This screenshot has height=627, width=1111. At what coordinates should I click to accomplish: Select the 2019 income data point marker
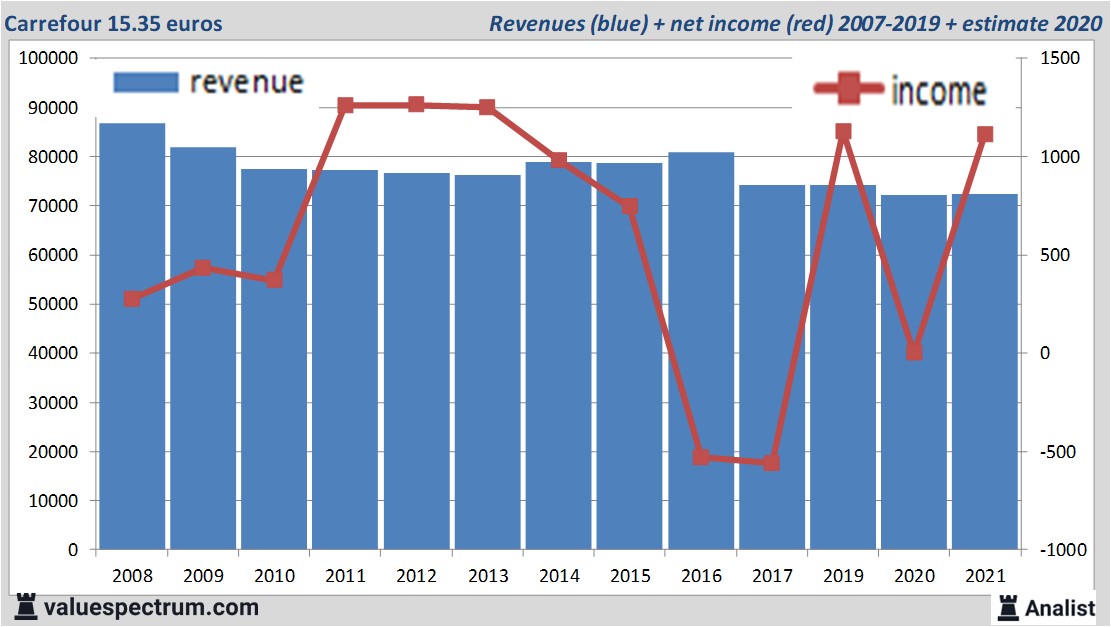(x=843, y=131)
